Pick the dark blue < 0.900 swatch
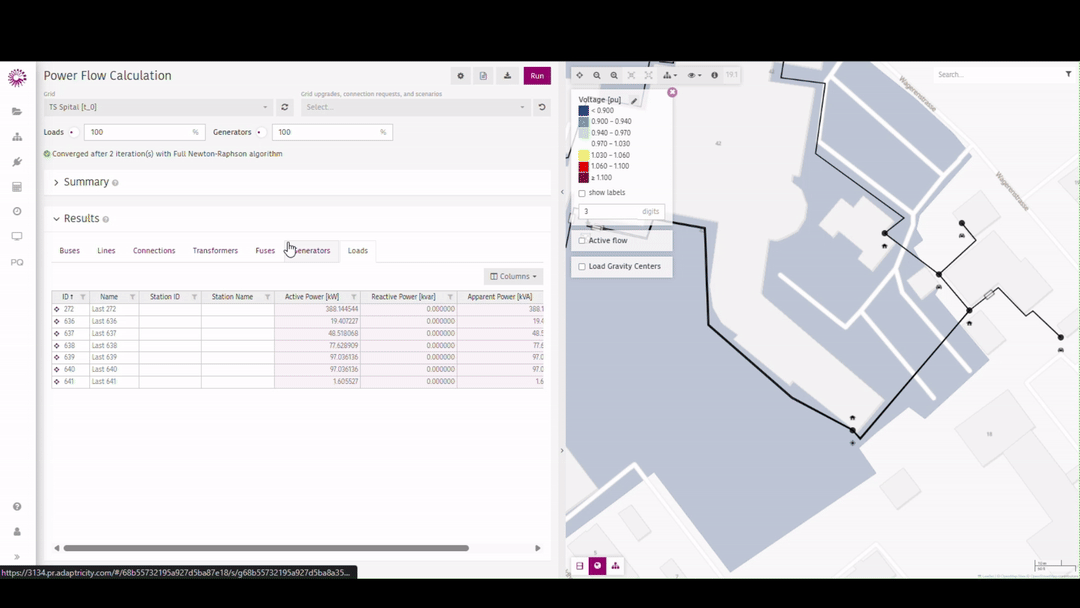The image size is (1080, 608). tap(583, 111)
